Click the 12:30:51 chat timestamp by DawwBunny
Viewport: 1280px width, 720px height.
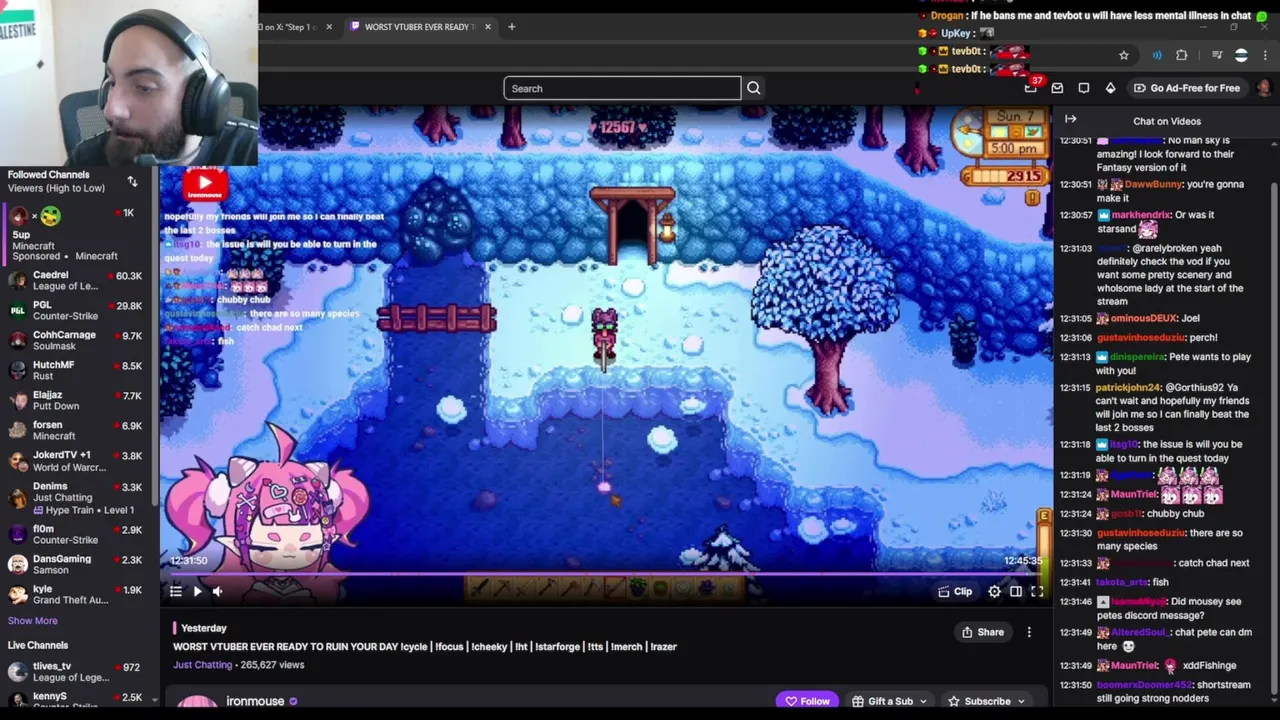tap(1076, 184)
